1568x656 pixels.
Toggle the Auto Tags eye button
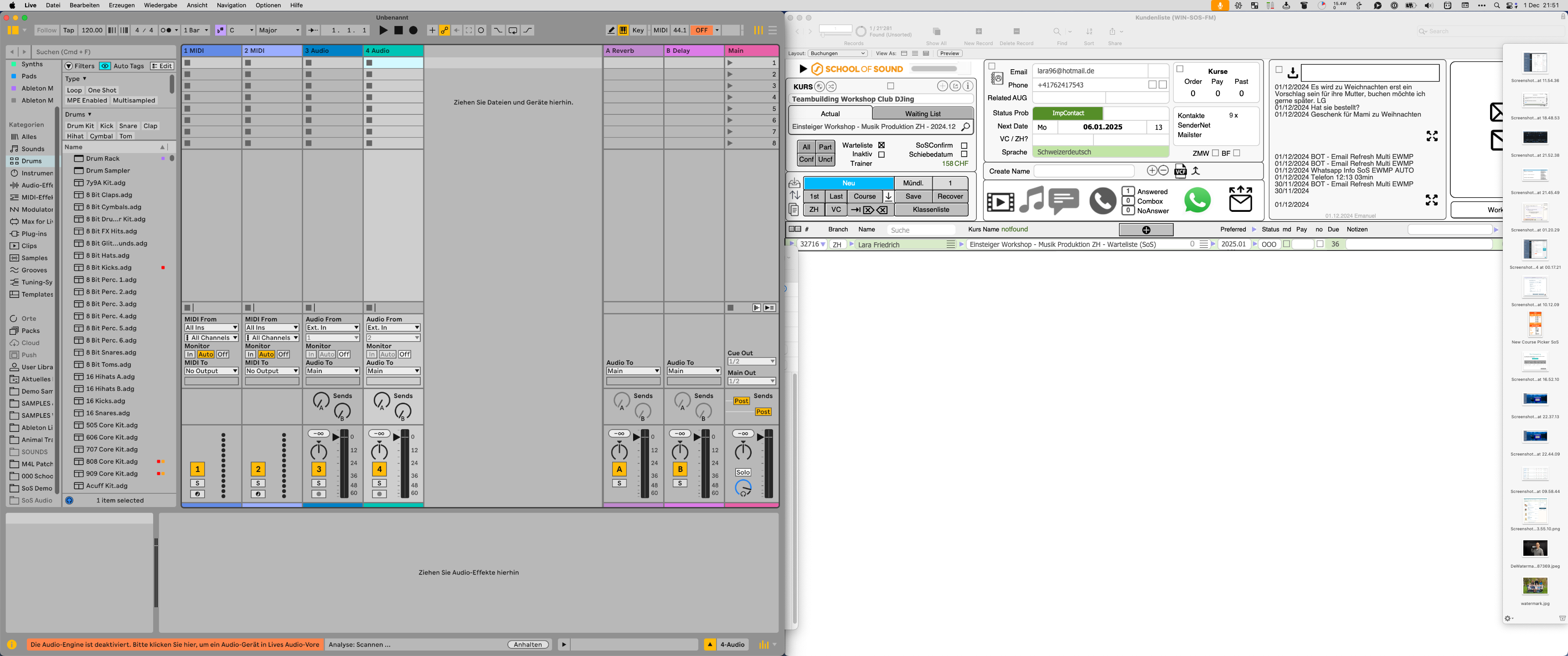[105, 66]
